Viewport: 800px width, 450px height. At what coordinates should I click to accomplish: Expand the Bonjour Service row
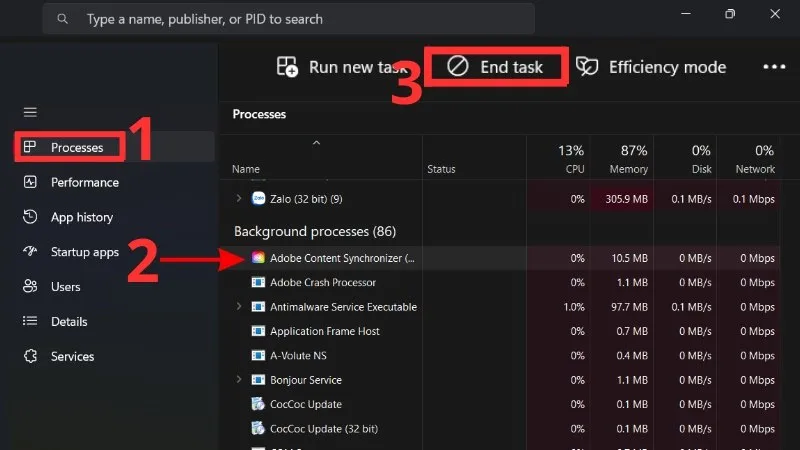[238, 380]
